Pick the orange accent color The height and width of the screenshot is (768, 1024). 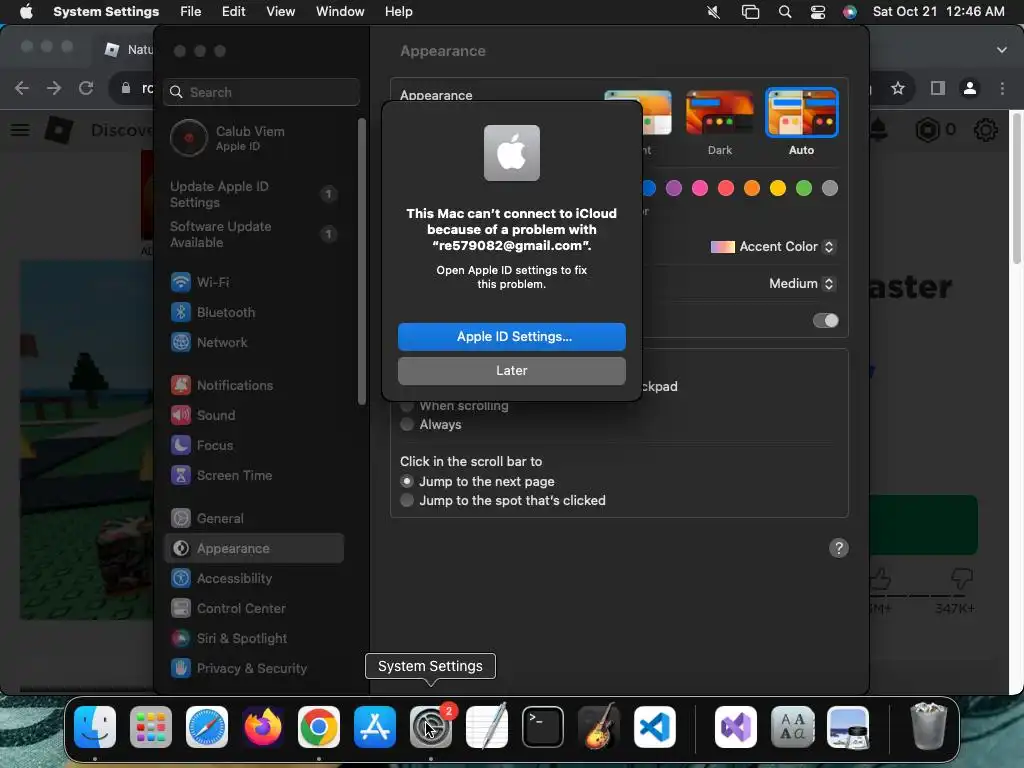click(752, 189)
